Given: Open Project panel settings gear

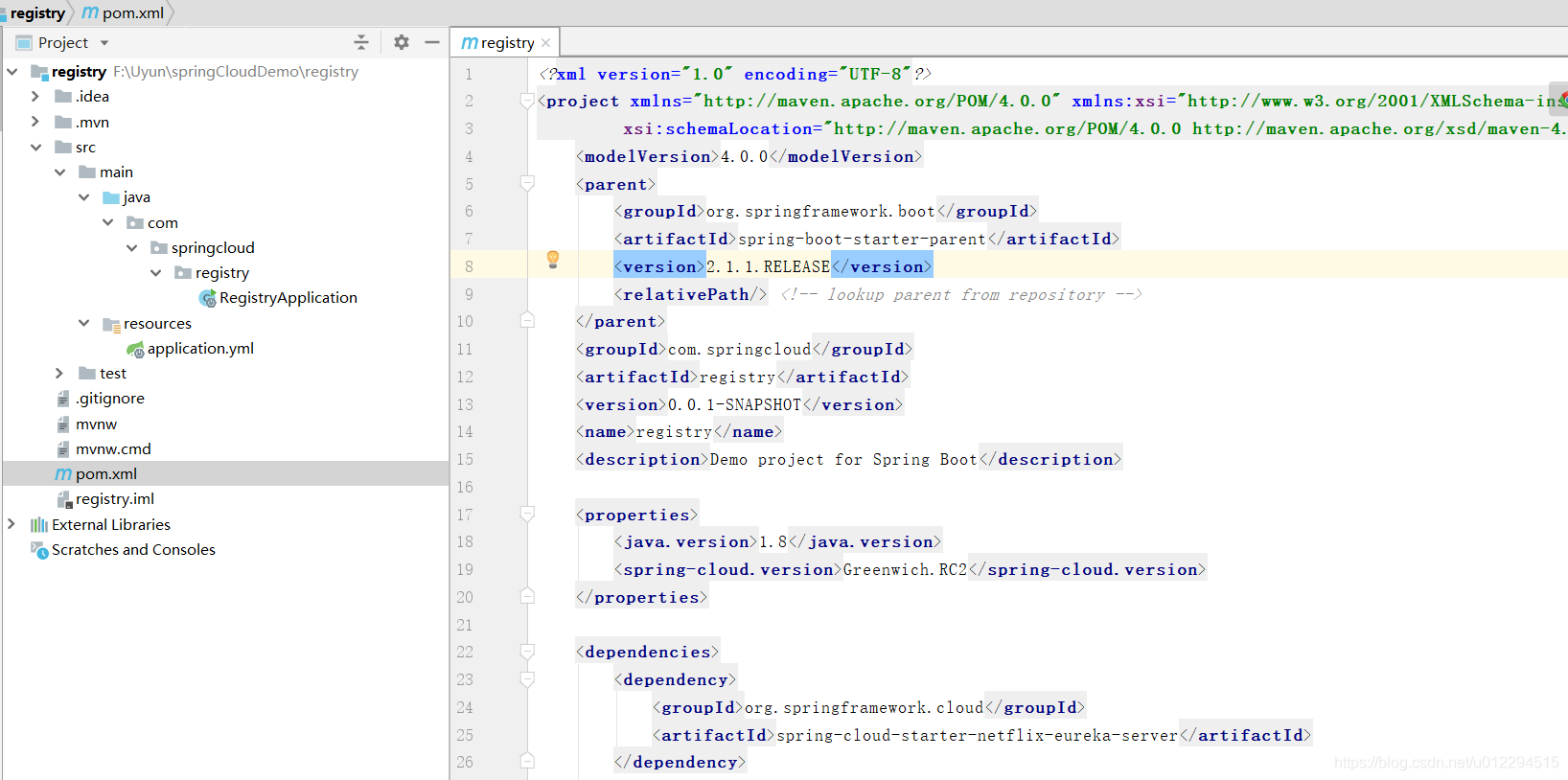Looking at the screenshot, I should [x=402, y=42].
